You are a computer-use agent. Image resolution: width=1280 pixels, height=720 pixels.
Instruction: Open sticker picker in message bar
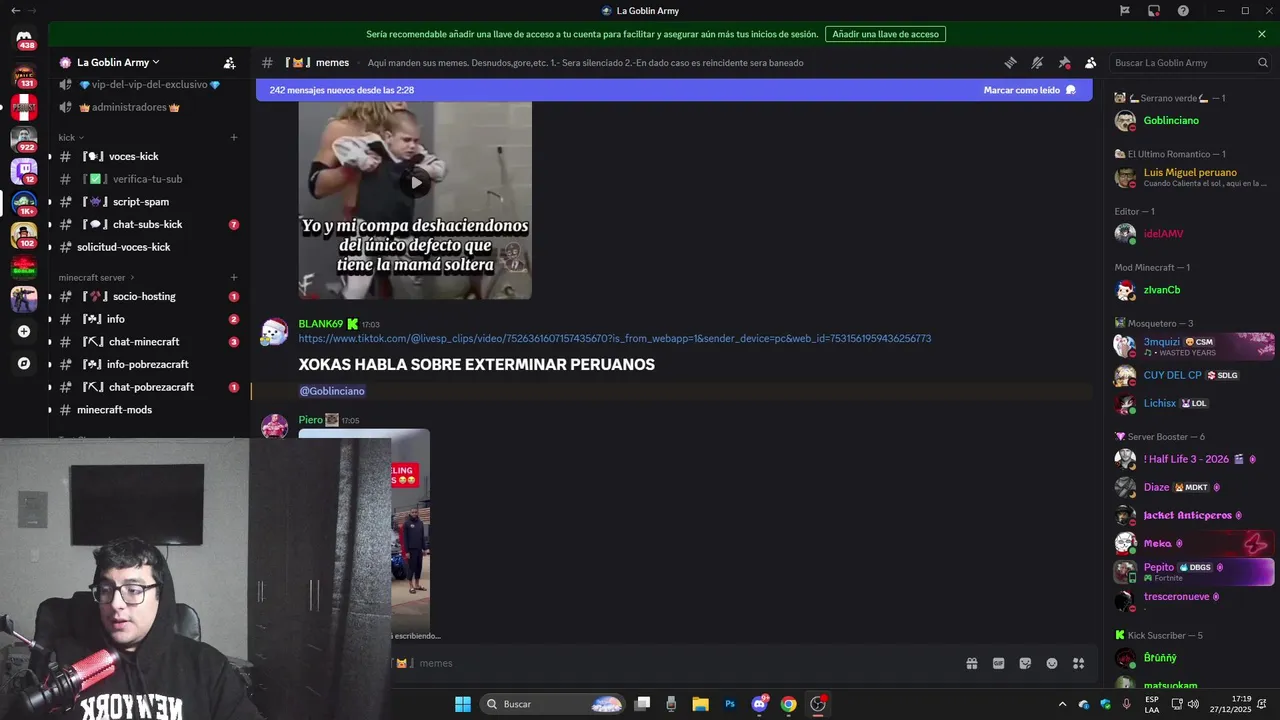(1025, 663)
